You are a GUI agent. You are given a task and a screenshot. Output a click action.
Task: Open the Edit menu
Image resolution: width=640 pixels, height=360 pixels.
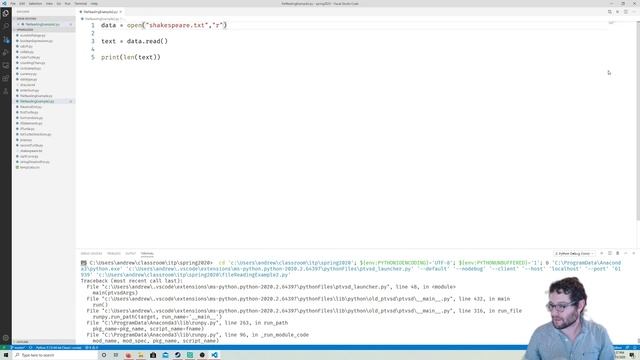(22, 4)
